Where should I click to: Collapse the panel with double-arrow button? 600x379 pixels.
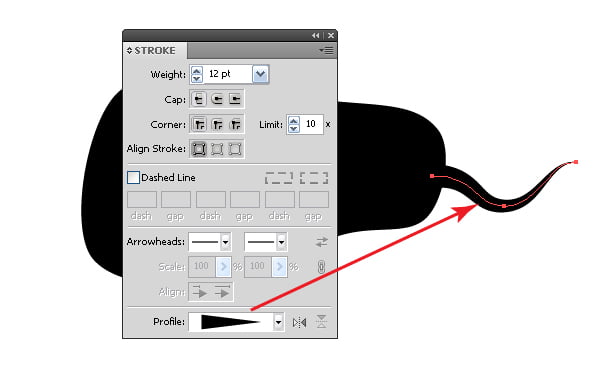315,36
